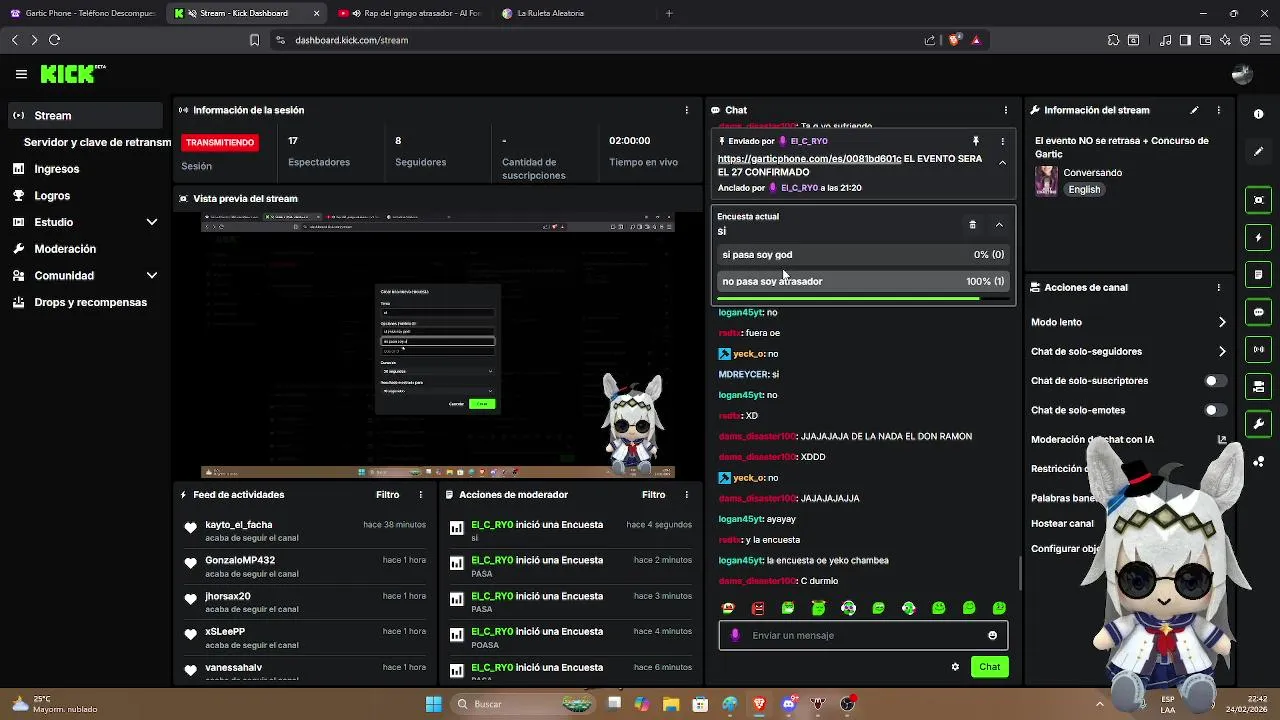This screenshot has height=720, width=1280.
Task: Bookmark this page in the address bar
Action: coord(254,40)
